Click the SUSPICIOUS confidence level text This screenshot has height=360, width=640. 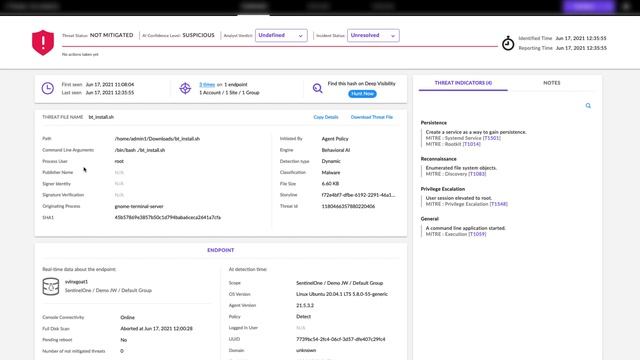(198, 35)
